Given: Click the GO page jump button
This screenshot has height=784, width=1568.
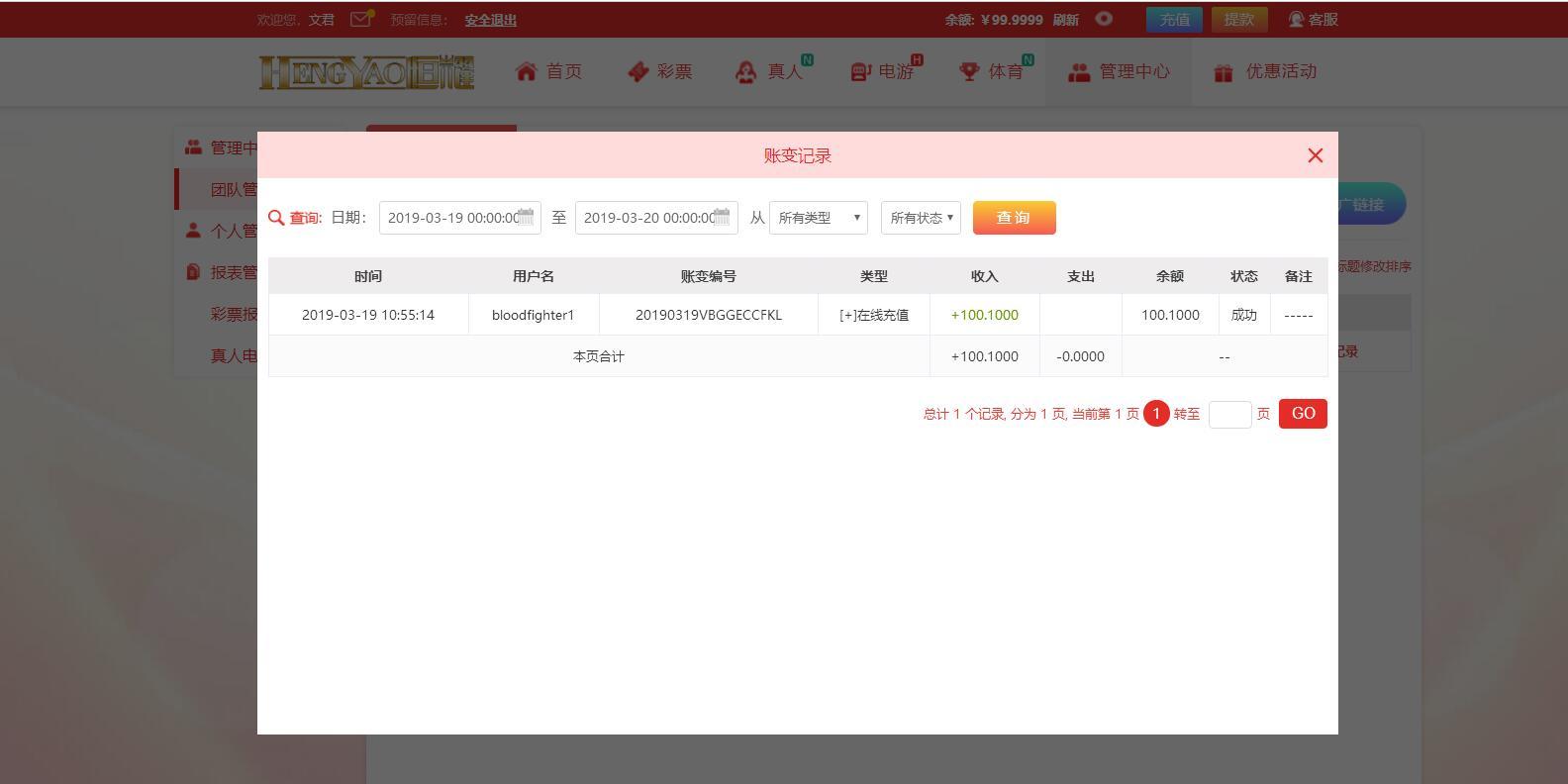Looking at the screenshot, I should (x=1303, y=414).
